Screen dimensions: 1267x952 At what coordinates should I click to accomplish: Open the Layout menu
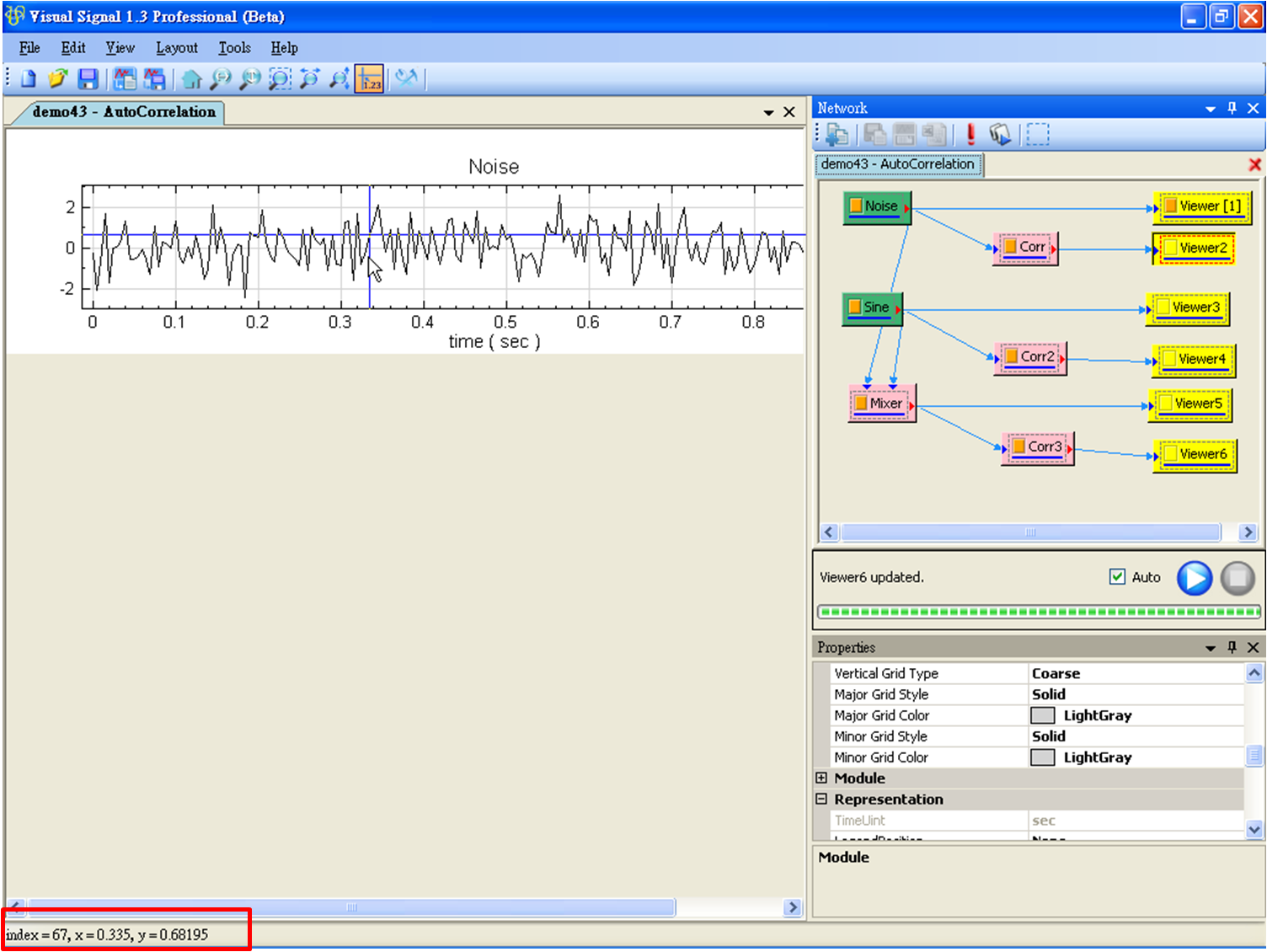tap(176, 48)
